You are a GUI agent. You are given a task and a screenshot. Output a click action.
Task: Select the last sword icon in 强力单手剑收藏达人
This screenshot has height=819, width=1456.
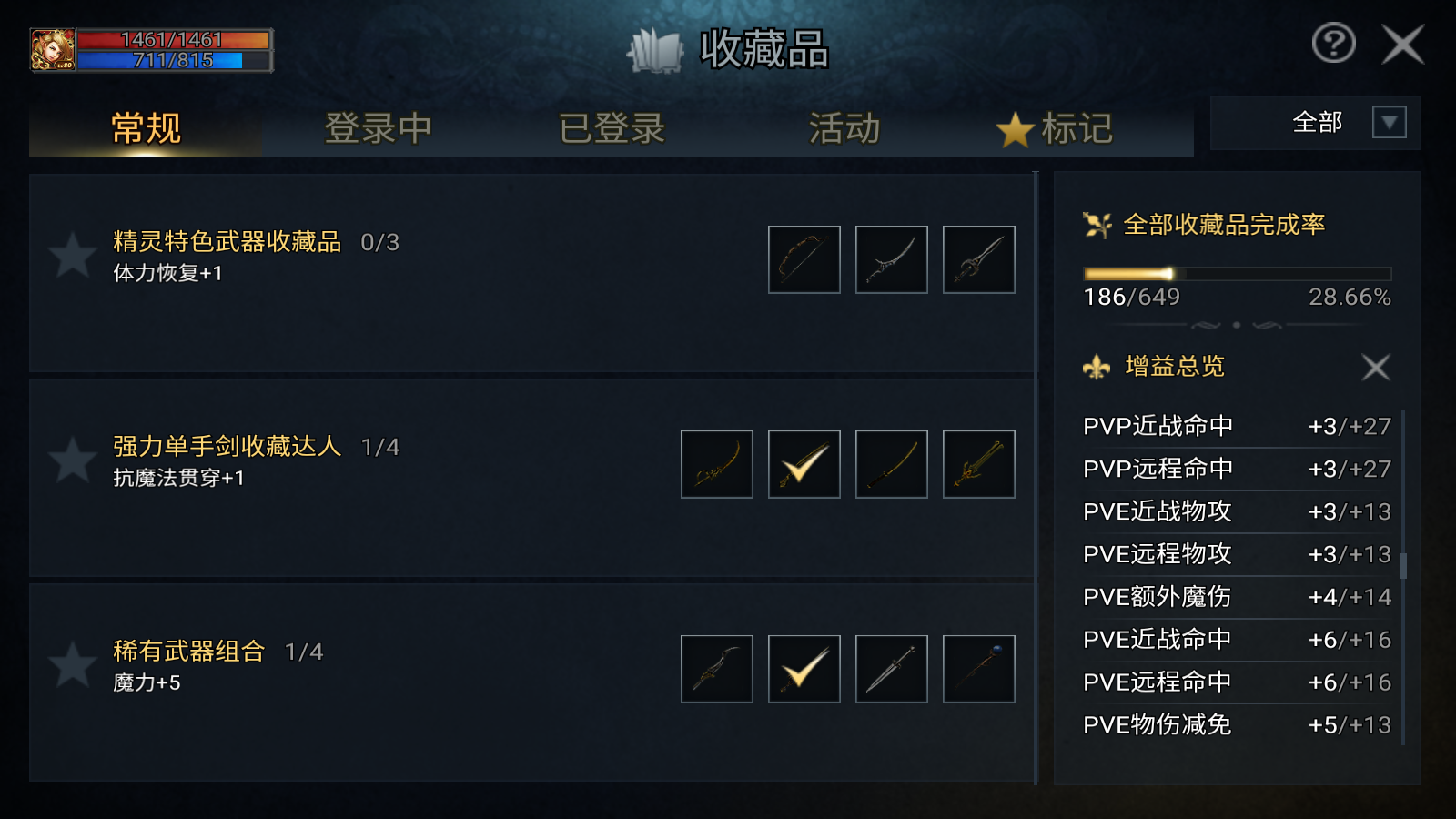coord(978,464)
